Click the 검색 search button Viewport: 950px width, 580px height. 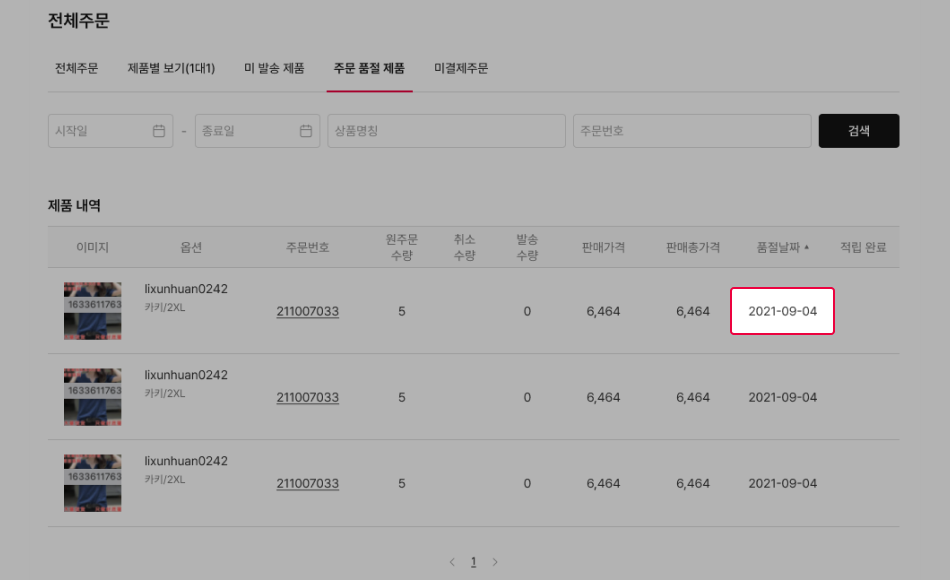(x=859, y=131)
